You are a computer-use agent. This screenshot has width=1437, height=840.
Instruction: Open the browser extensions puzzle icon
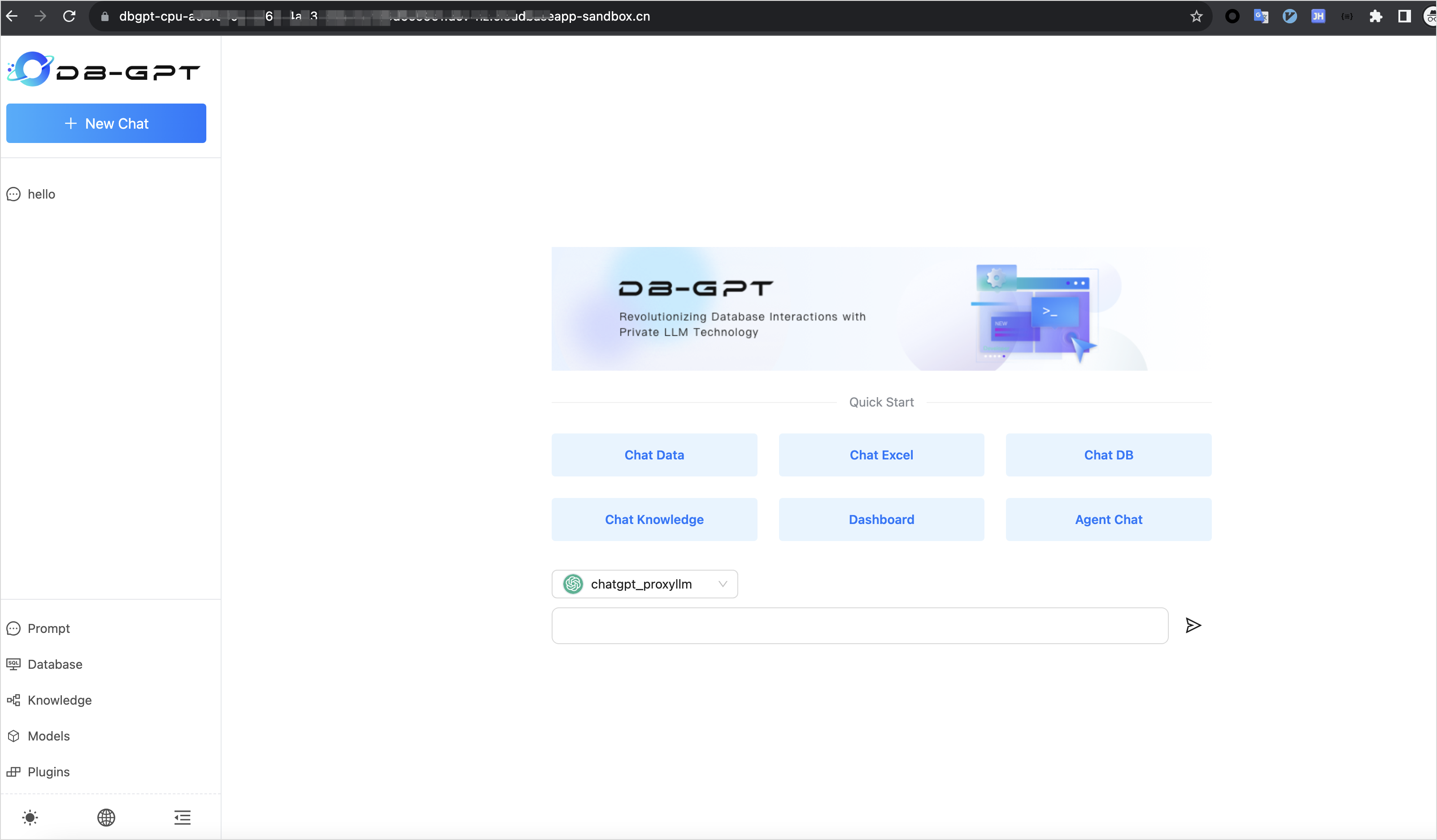click(1376, 16)
